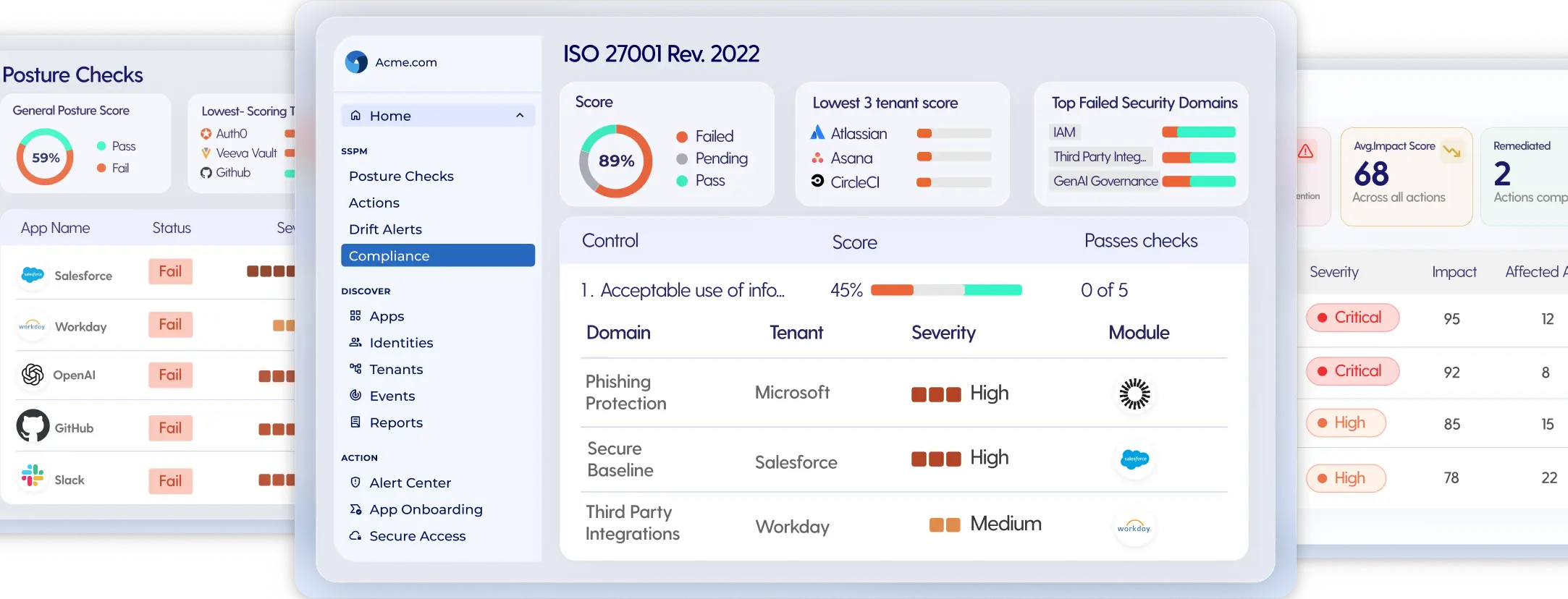Click the first Critical severity badge, impact 95
1568x599 pixels.
[x=1352, y=318]
